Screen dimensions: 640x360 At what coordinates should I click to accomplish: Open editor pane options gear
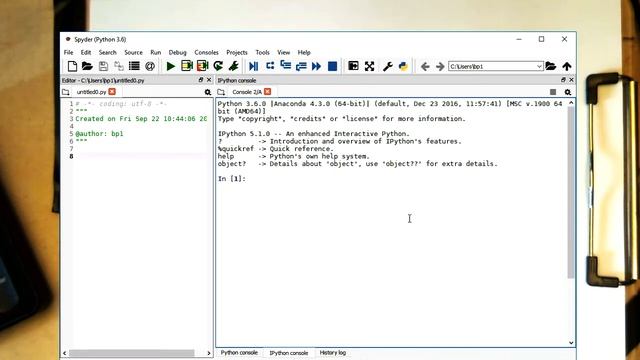(x=208, y=92)
